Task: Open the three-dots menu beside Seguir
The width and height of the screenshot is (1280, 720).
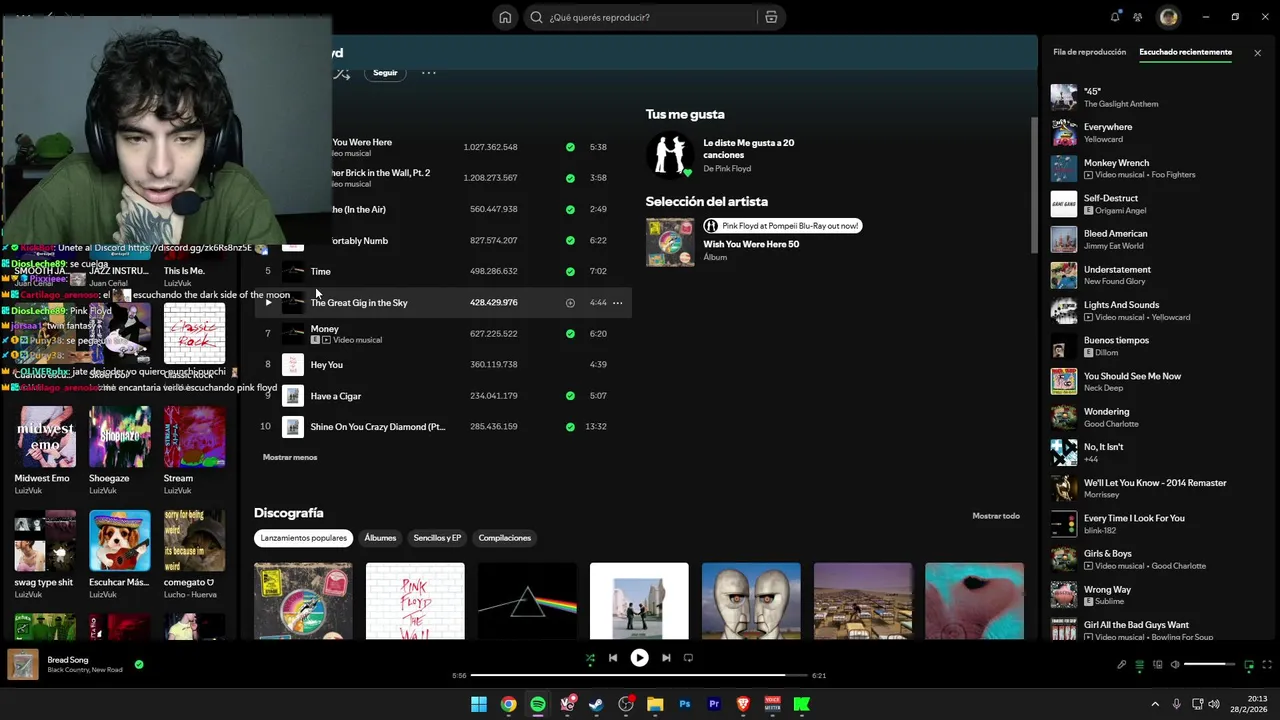Action: 429,73
